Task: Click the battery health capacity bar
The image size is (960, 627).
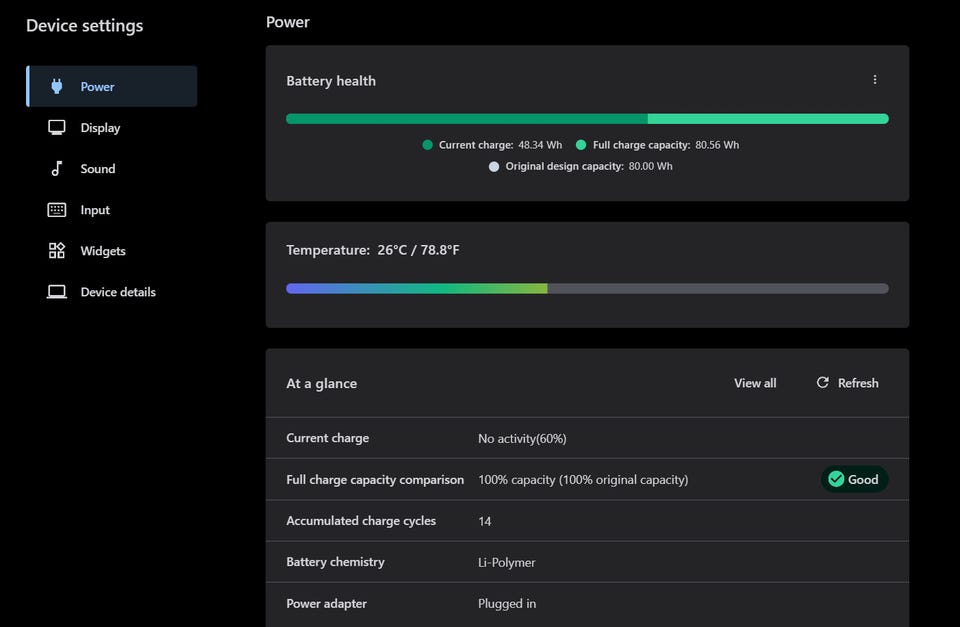Action: point(587,119)
